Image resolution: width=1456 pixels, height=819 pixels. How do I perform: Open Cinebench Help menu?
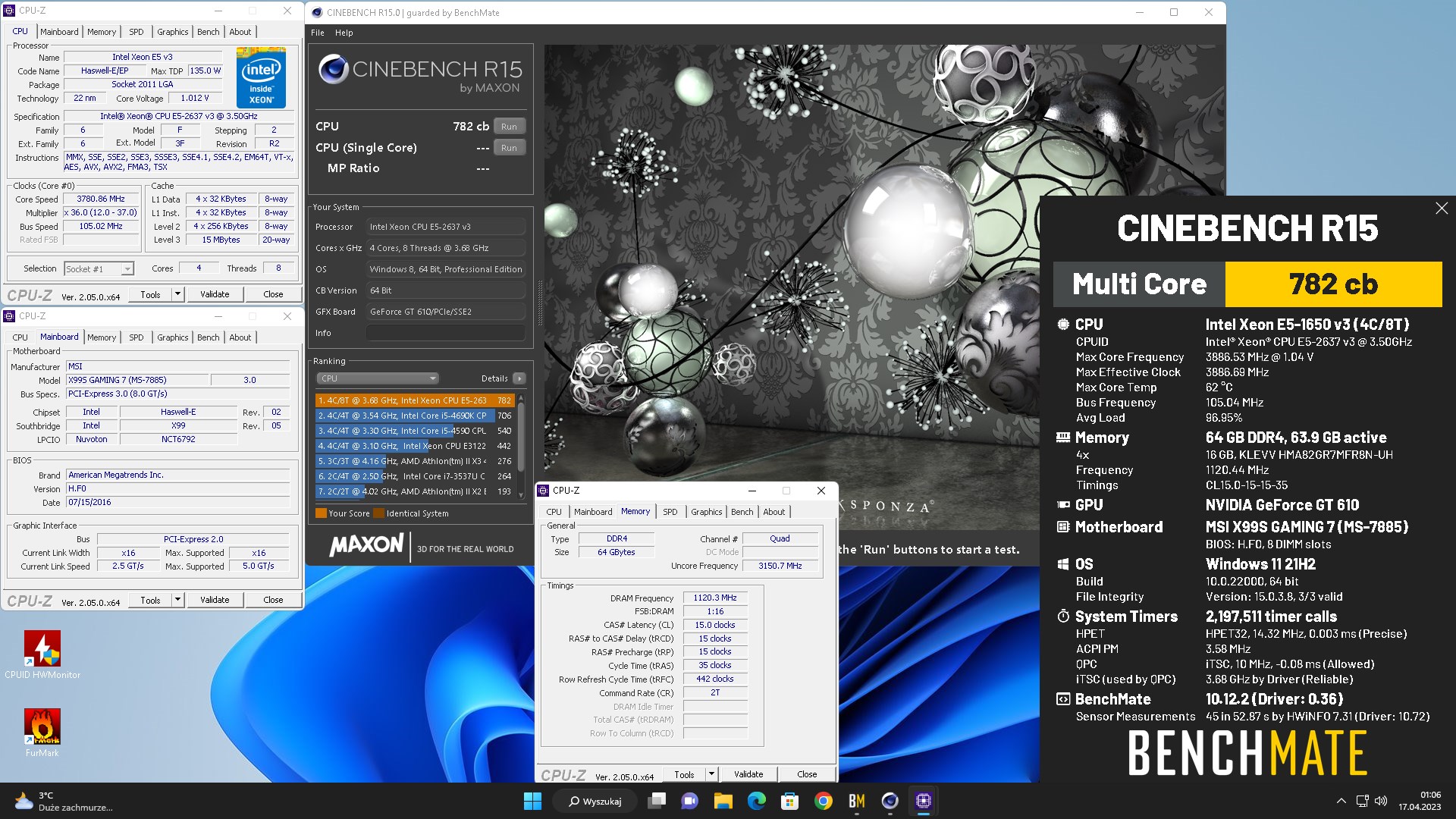click(344, 33)
